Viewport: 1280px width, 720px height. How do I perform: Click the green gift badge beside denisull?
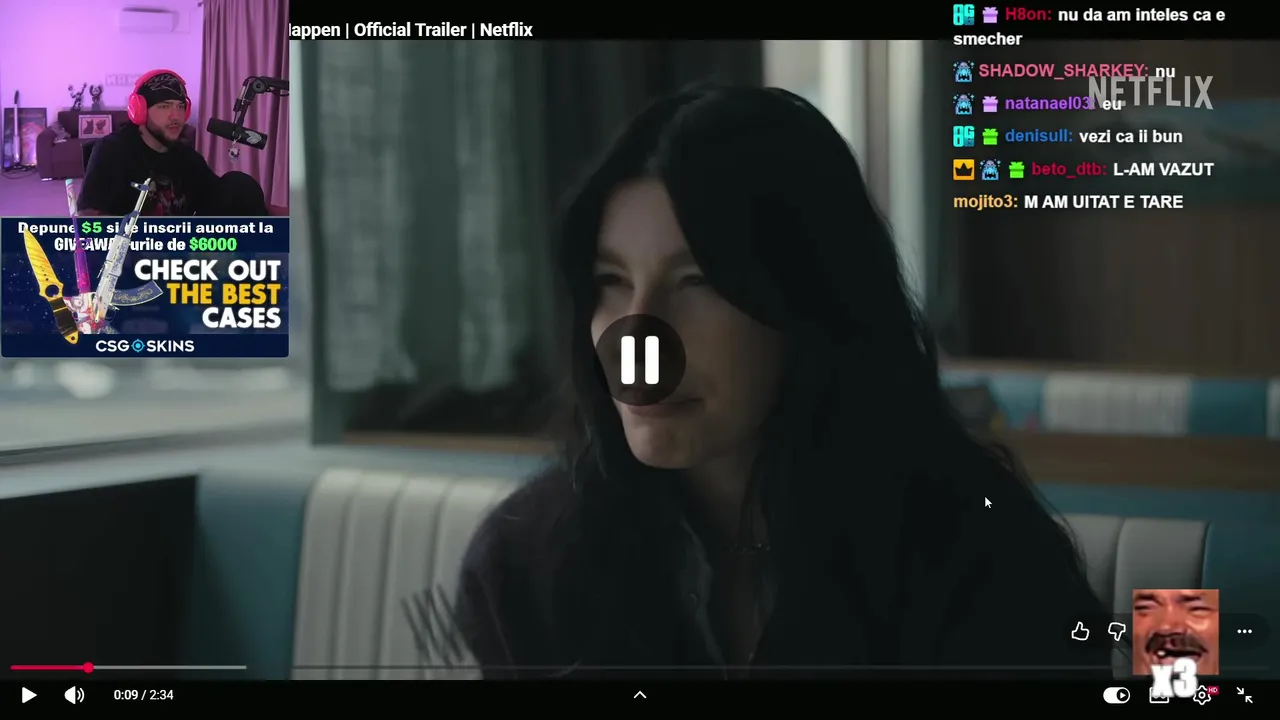(x=990, y=137)
